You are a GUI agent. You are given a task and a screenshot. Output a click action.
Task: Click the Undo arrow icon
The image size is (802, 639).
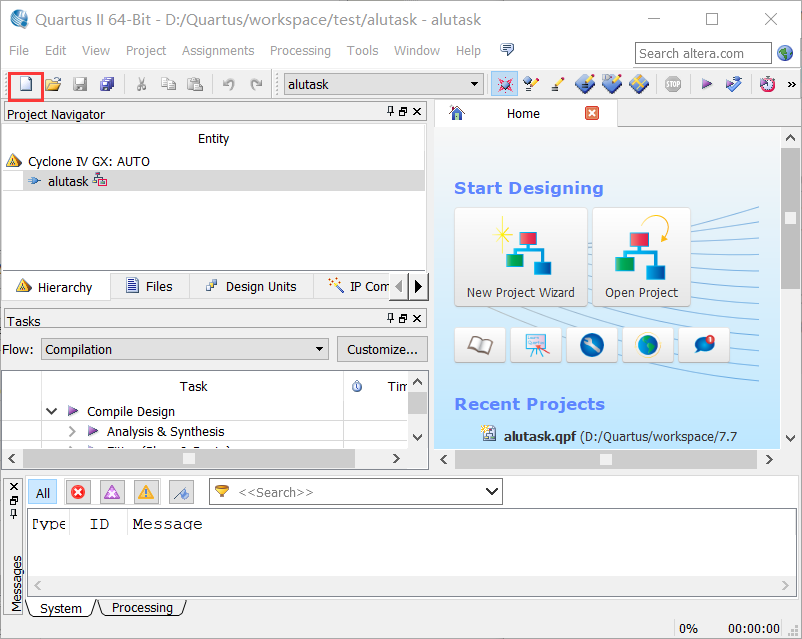(x=229, y=84)
